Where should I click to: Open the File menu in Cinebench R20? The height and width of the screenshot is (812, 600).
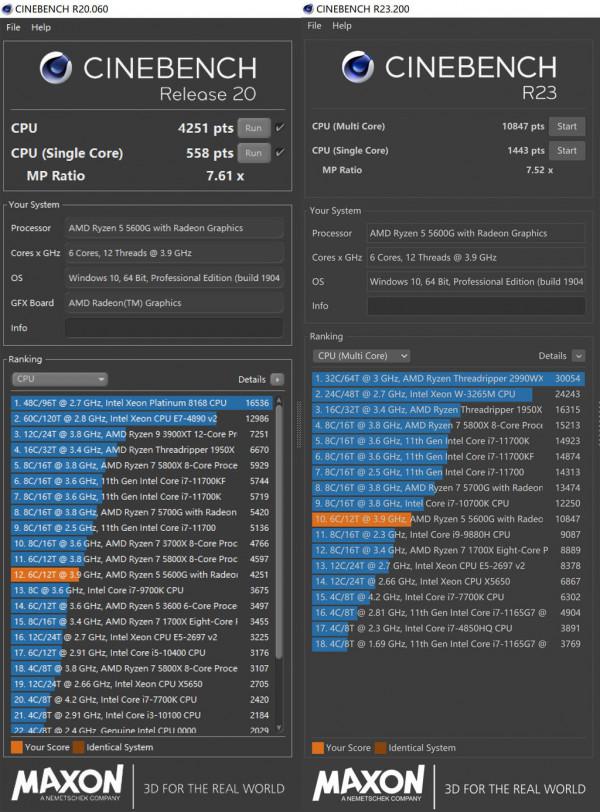pyautogui.click(x=13, y=27)
